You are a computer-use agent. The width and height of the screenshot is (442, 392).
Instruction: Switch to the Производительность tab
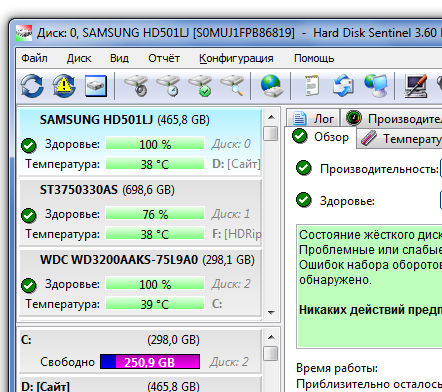(x=392, y=118)
